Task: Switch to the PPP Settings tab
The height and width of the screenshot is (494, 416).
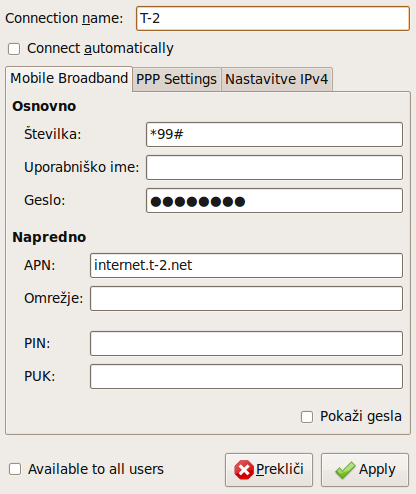Action: [177, 79]
